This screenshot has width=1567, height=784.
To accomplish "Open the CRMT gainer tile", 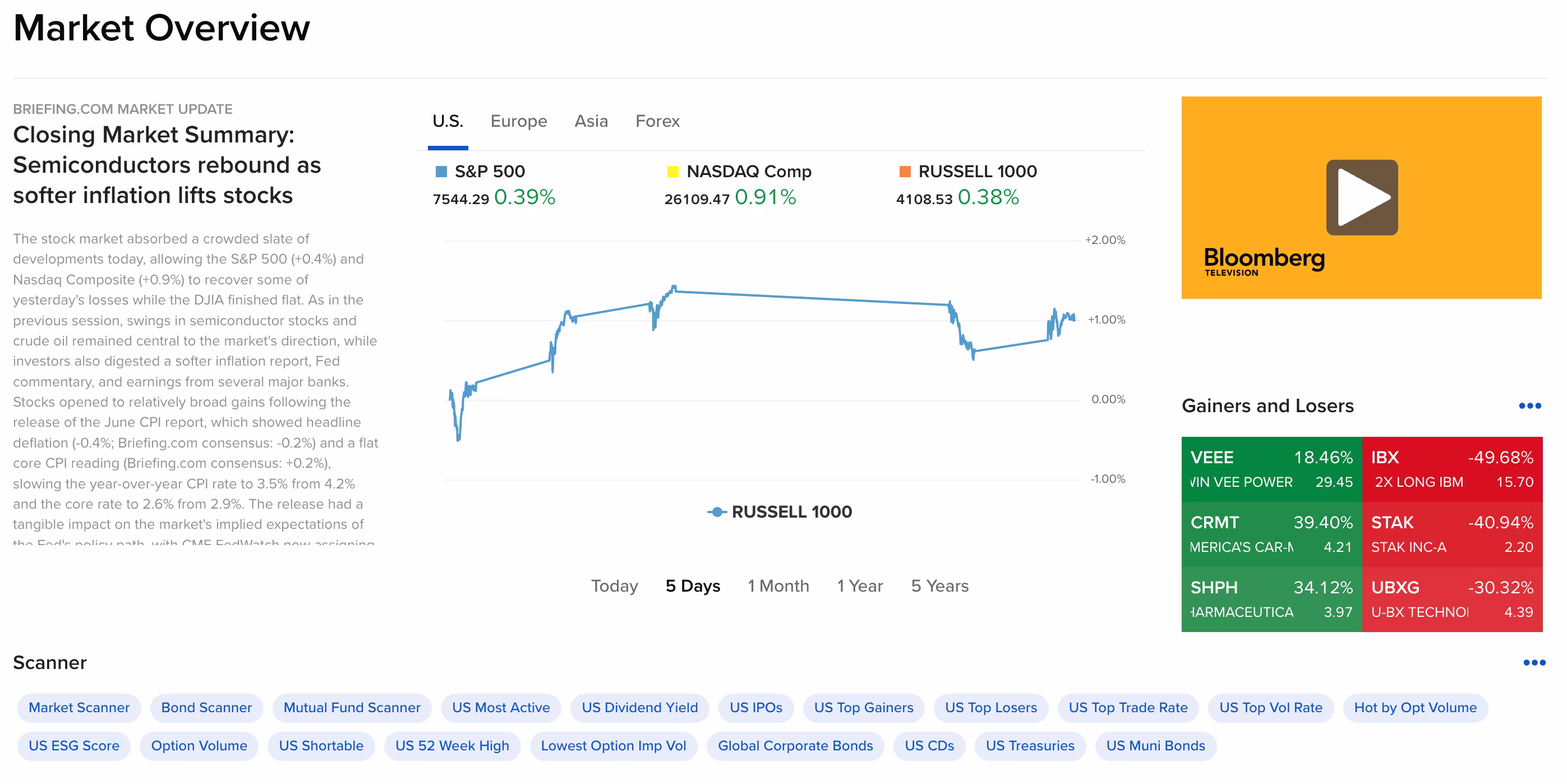I will pyautogui.click(x=1271, y=534).
